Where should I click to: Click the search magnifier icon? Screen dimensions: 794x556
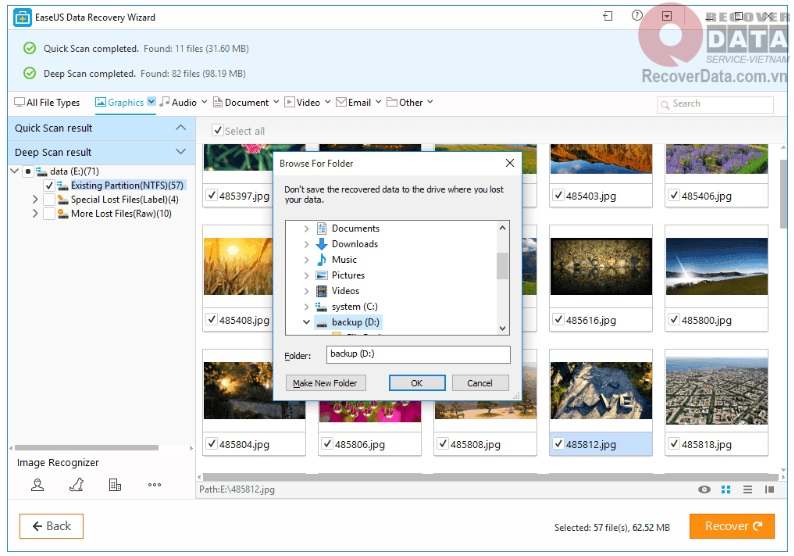[x=664, y=105]
